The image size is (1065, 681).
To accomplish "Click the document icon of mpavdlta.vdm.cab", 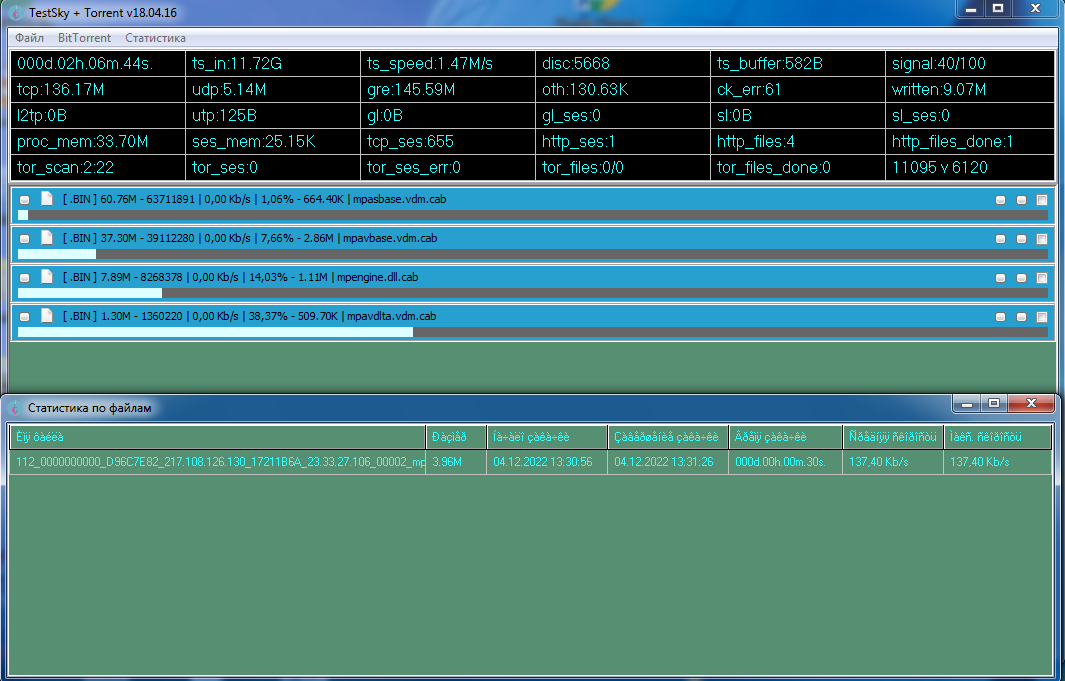I will [x=46, y=316].
